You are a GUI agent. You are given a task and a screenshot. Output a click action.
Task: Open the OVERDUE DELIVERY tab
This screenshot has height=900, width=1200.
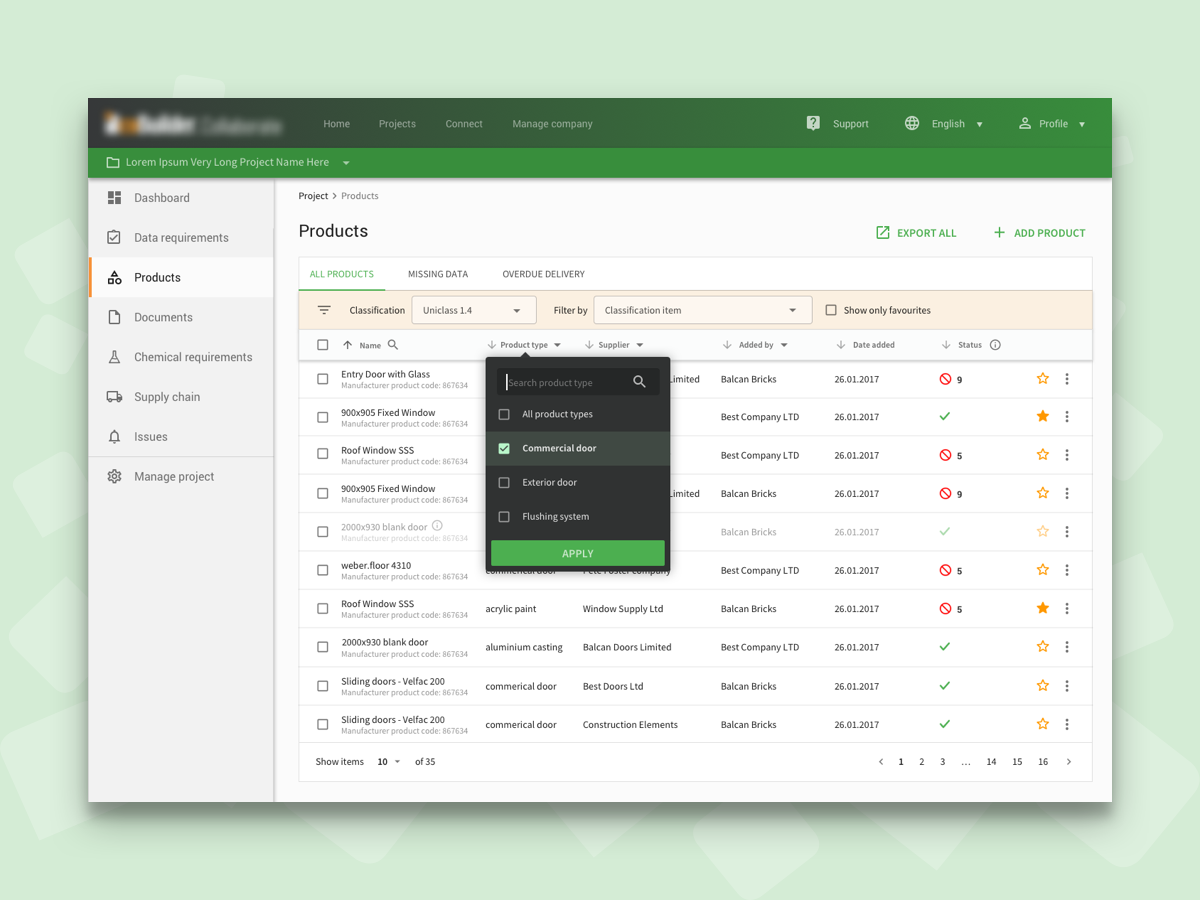[x=543, y=273]
